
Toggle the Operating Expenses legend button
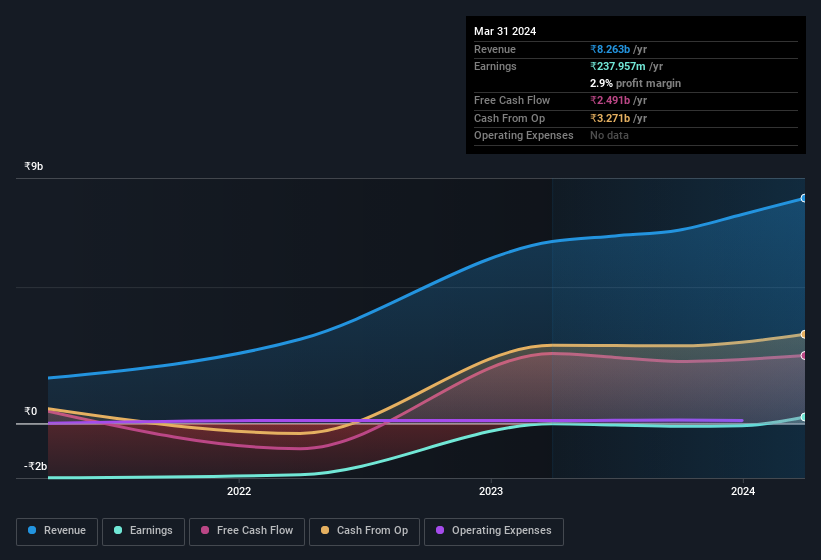pos(494,531)
